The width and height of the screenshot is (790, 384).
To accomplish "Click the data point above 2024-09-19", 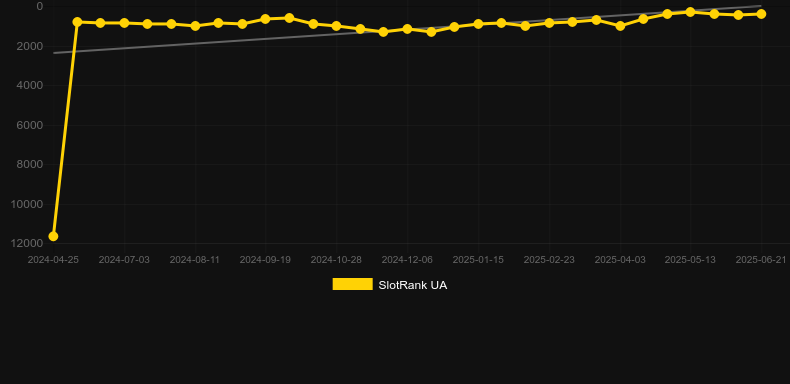I will [266, 19].
